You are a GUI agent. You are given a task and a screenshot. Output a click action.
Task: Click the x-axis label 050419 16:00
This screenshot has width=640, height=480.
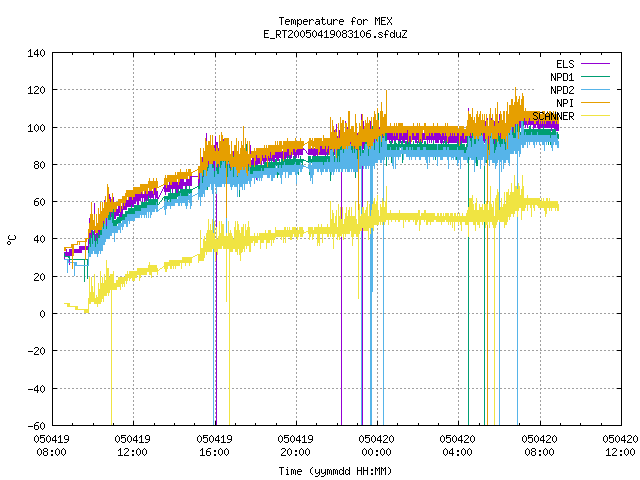coord(214,446)
